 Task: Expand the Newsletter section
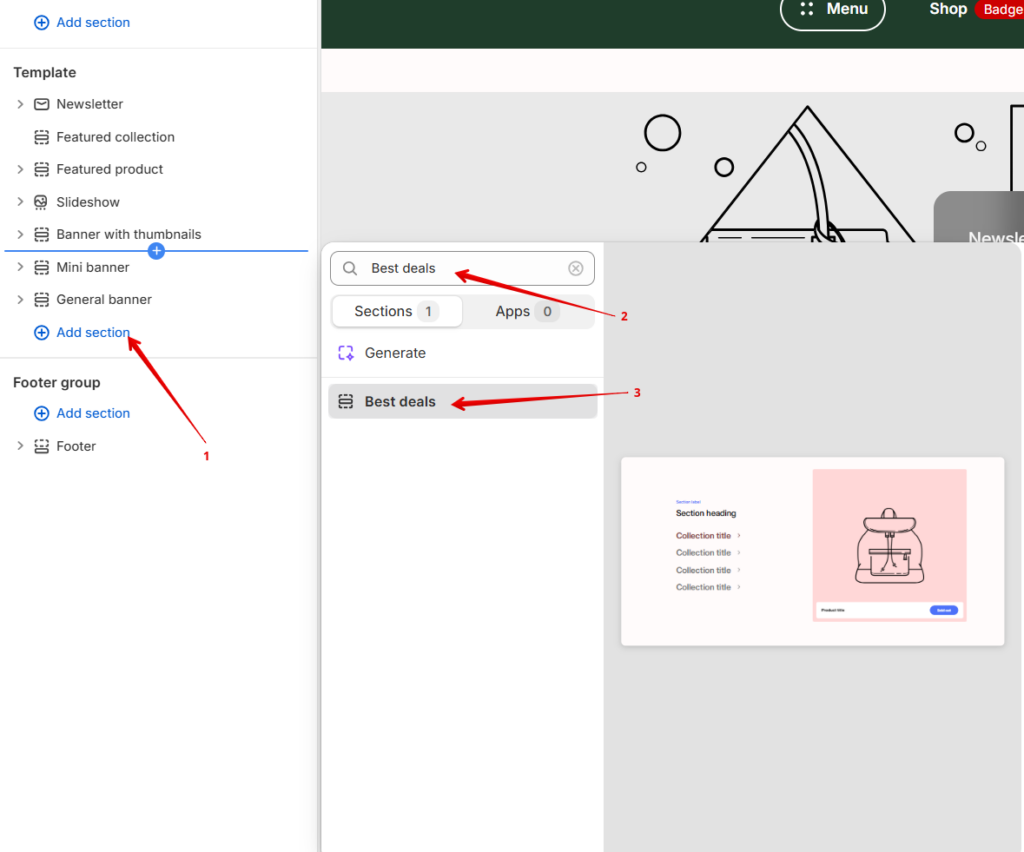(20, 104)
